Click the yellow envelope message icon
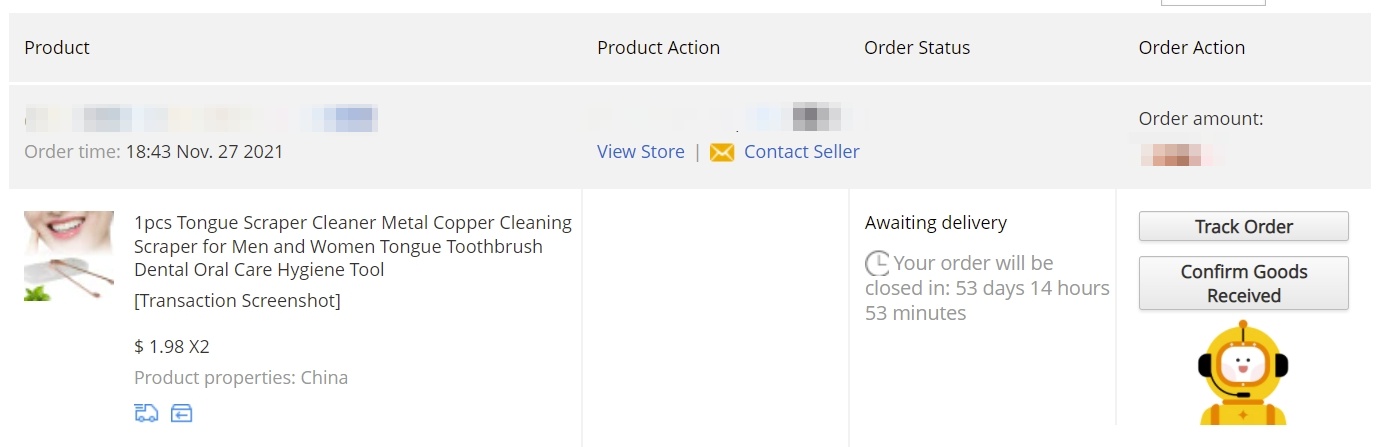Image resolution: width=1380 pixels, height=447 pixels. (x=722, y=152)
